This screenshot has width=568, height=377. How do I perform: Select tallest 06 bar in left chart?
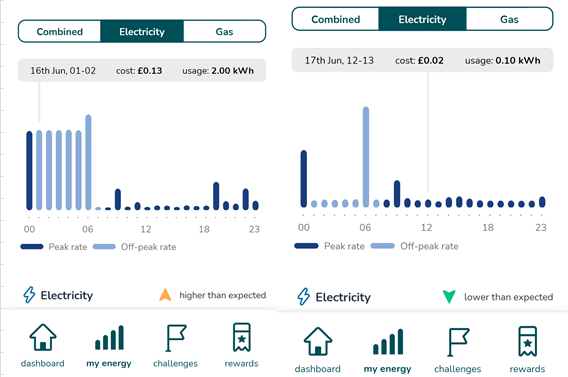click(88, 162)
